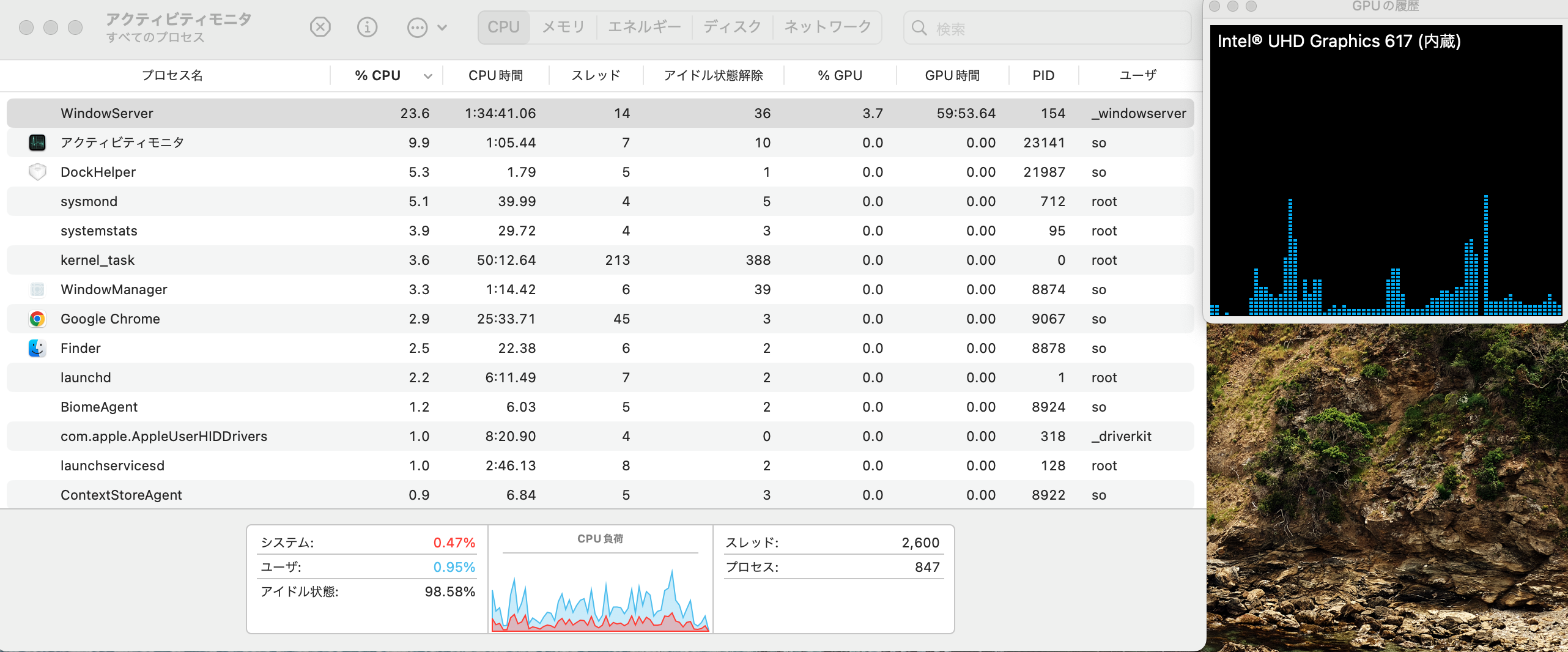
Task: Click the Activity Monitor app icon in list
Action: tap(37, 143)
